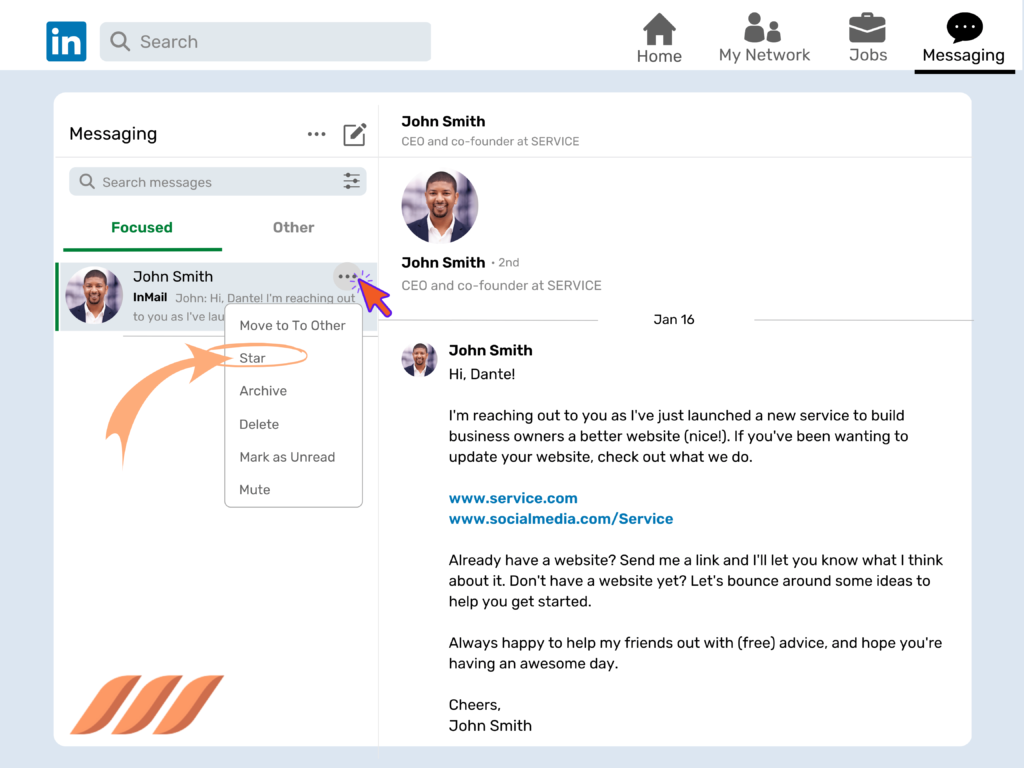The image size is (1024, 768).
Task: Click the Search messages field
Action: pos(217,182)
